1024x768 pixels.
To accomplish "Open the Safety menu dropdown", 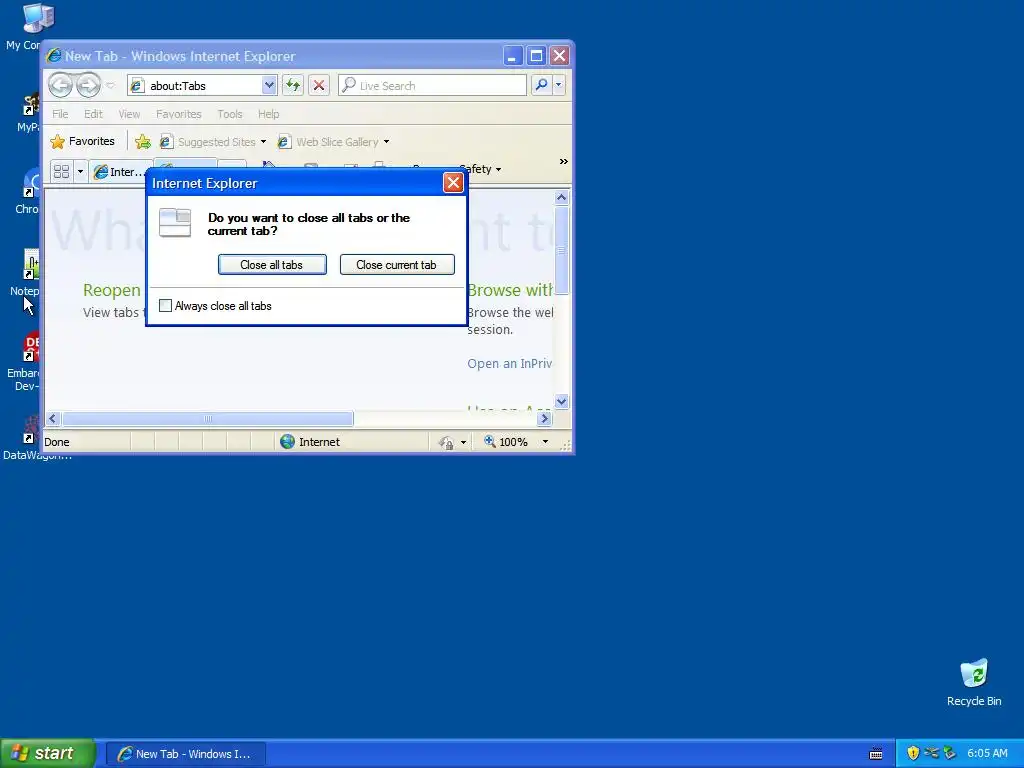I will (x=482, y=169).
